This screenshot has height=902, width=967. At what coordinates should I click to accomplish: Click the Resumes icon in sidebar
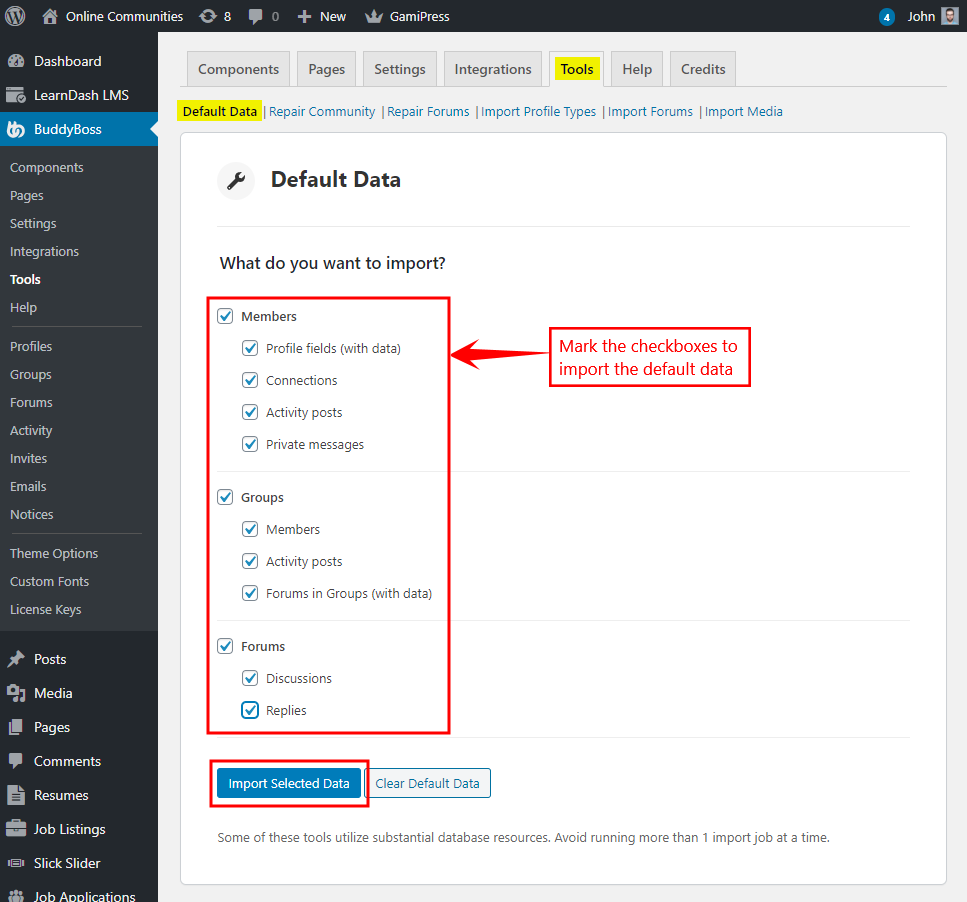[x=16, y=795]
